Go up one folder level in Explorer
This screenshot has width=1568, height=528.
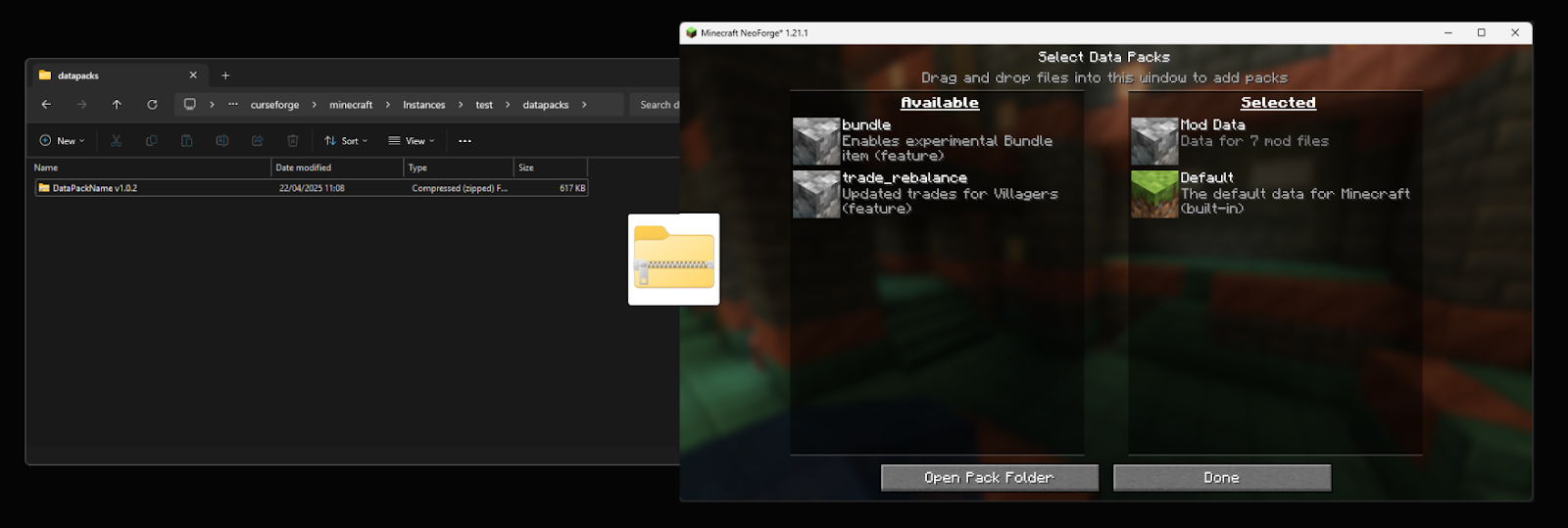[117, 105]
